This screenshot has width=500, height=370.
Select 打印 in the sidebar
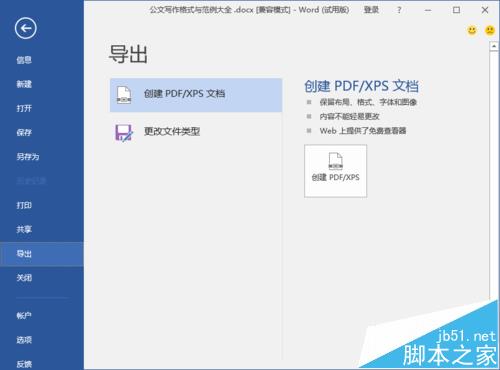click(24, 205)
